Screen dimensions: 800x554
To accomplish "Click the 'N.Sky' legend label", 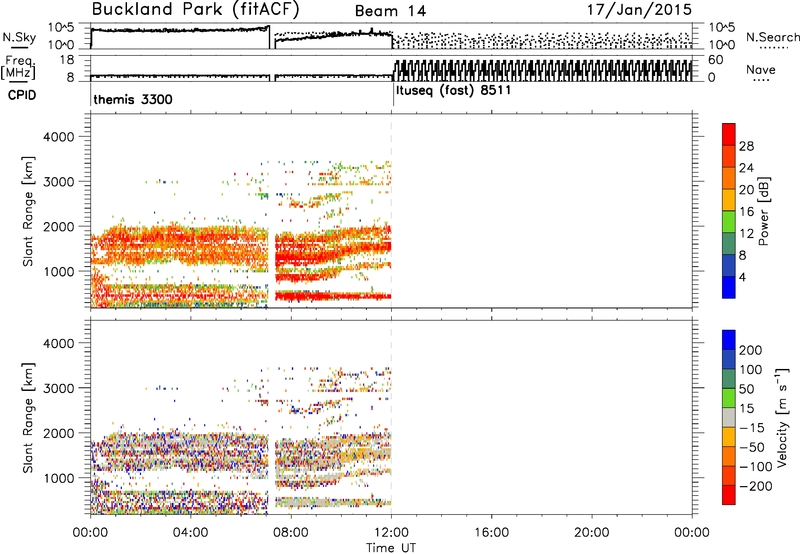I will [x=19, y=37].
